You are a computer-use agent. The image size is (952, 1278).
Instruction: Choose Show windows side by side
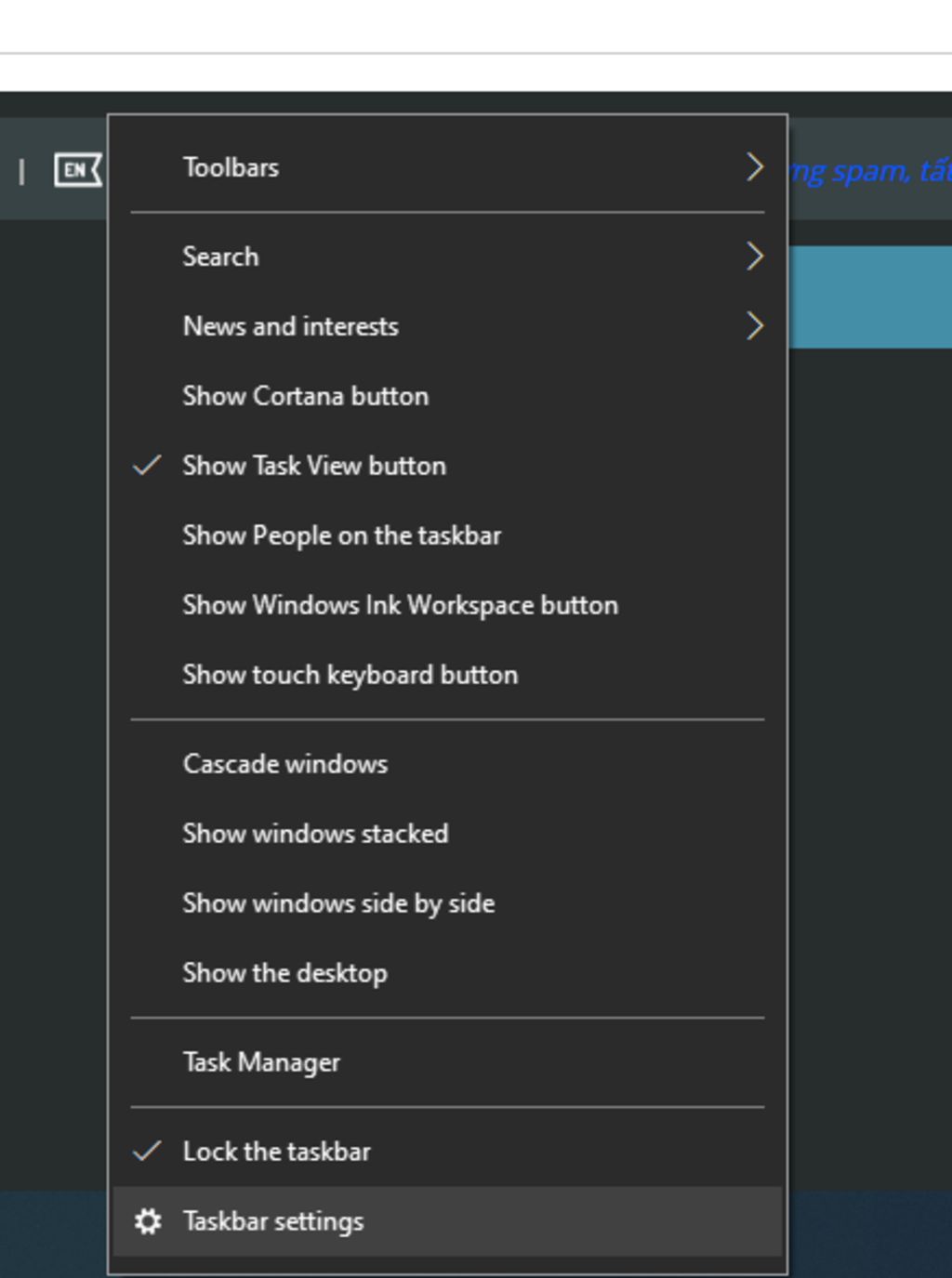coord(447,903)
